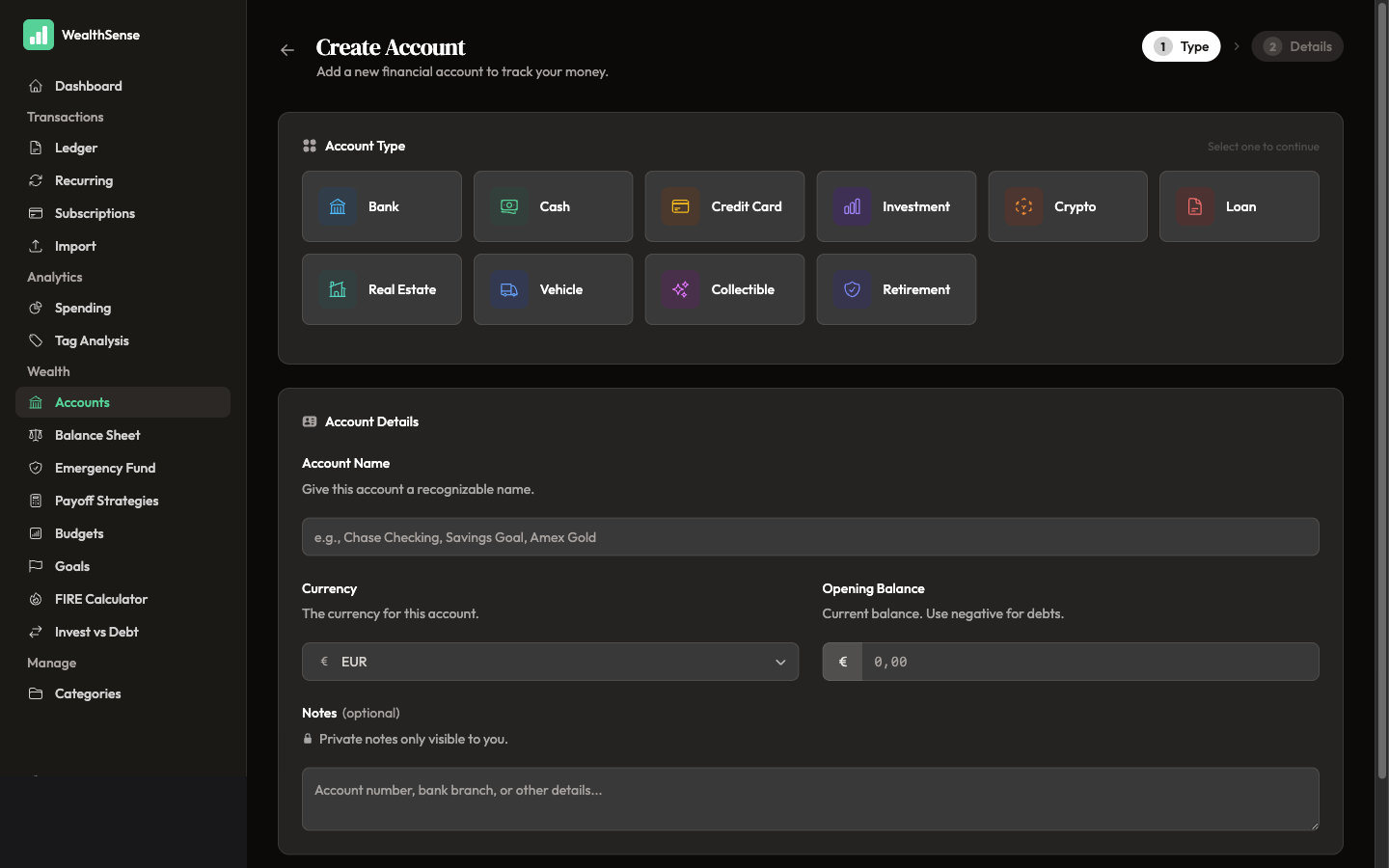
Task: Click the Emergency Fund shield icon
Action: pos(36,468)
